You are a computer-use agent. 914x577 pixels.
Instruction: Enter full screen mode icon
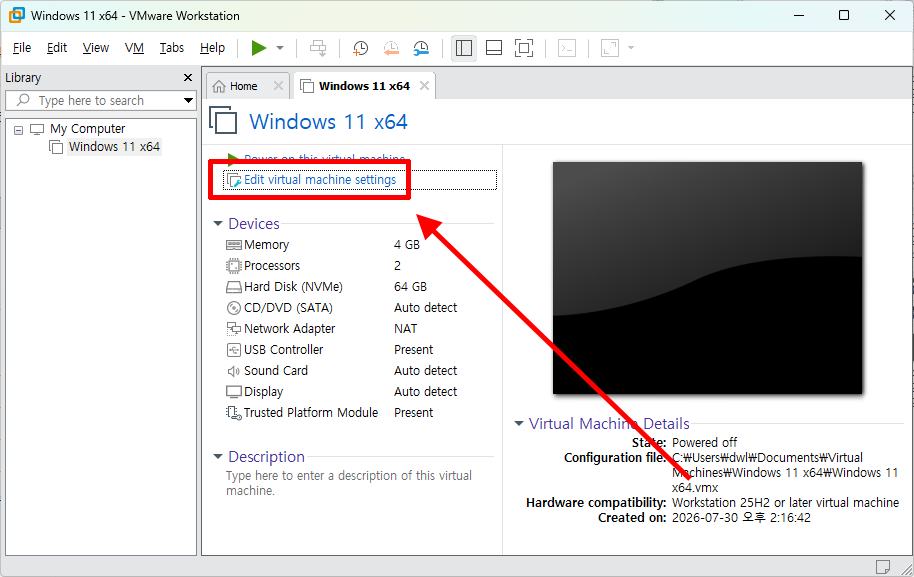click(x=524, y=48)
